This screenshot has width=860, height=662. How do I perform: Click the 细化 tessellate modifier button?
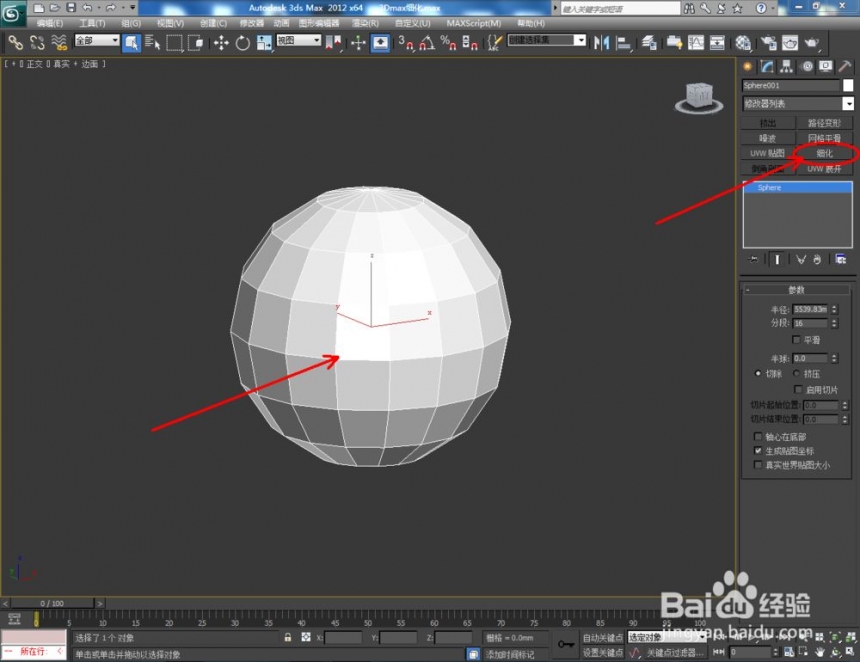click(824, 154)
